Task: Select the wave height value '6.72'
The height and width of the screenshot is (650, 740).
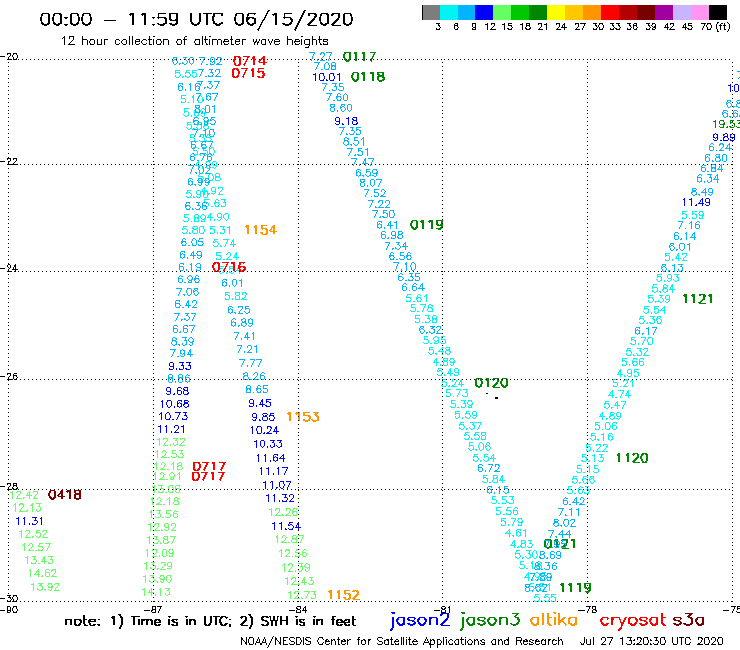Action: coord(489,468)
